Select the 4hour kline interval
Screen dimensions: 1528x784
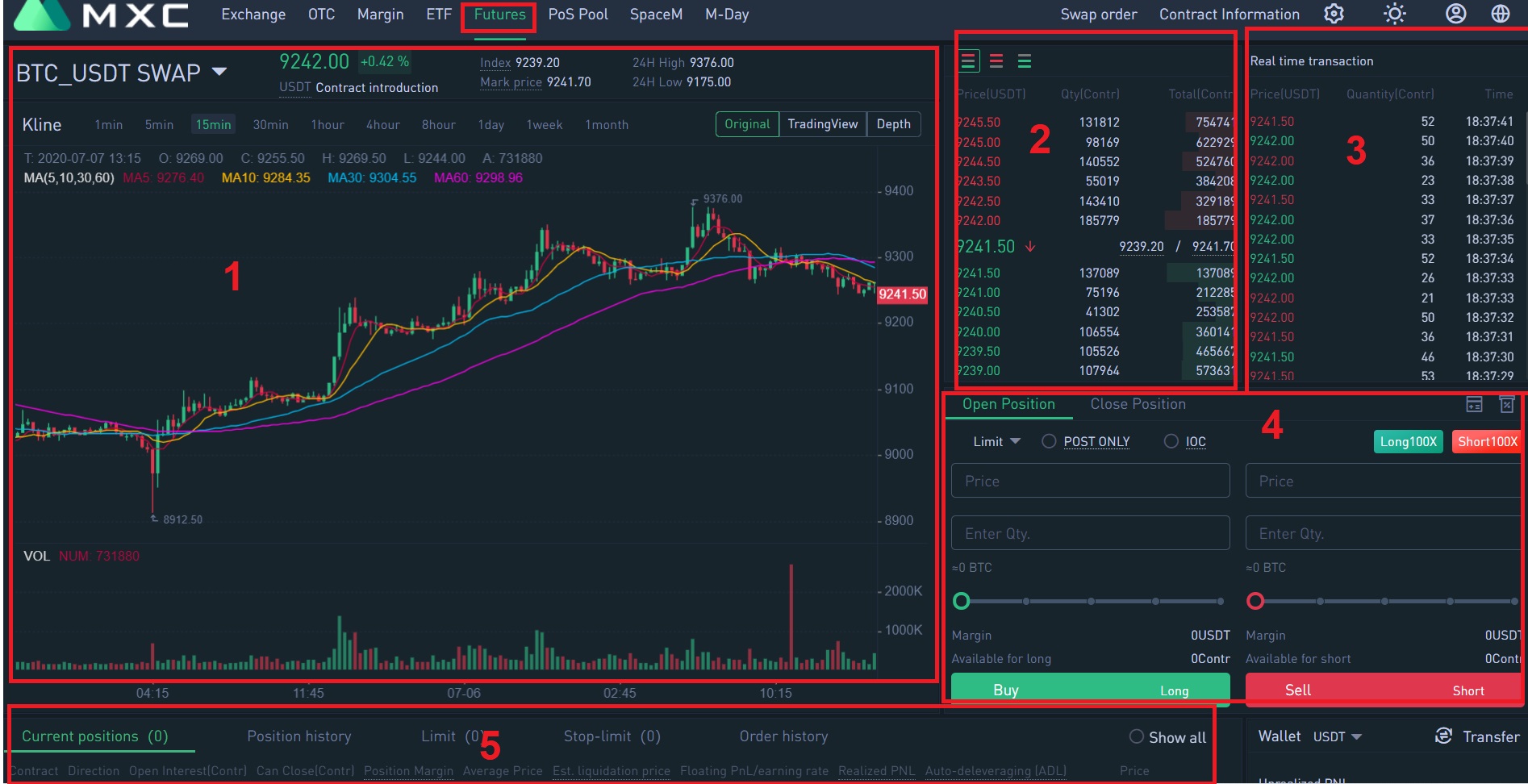[x=382, y=124]
